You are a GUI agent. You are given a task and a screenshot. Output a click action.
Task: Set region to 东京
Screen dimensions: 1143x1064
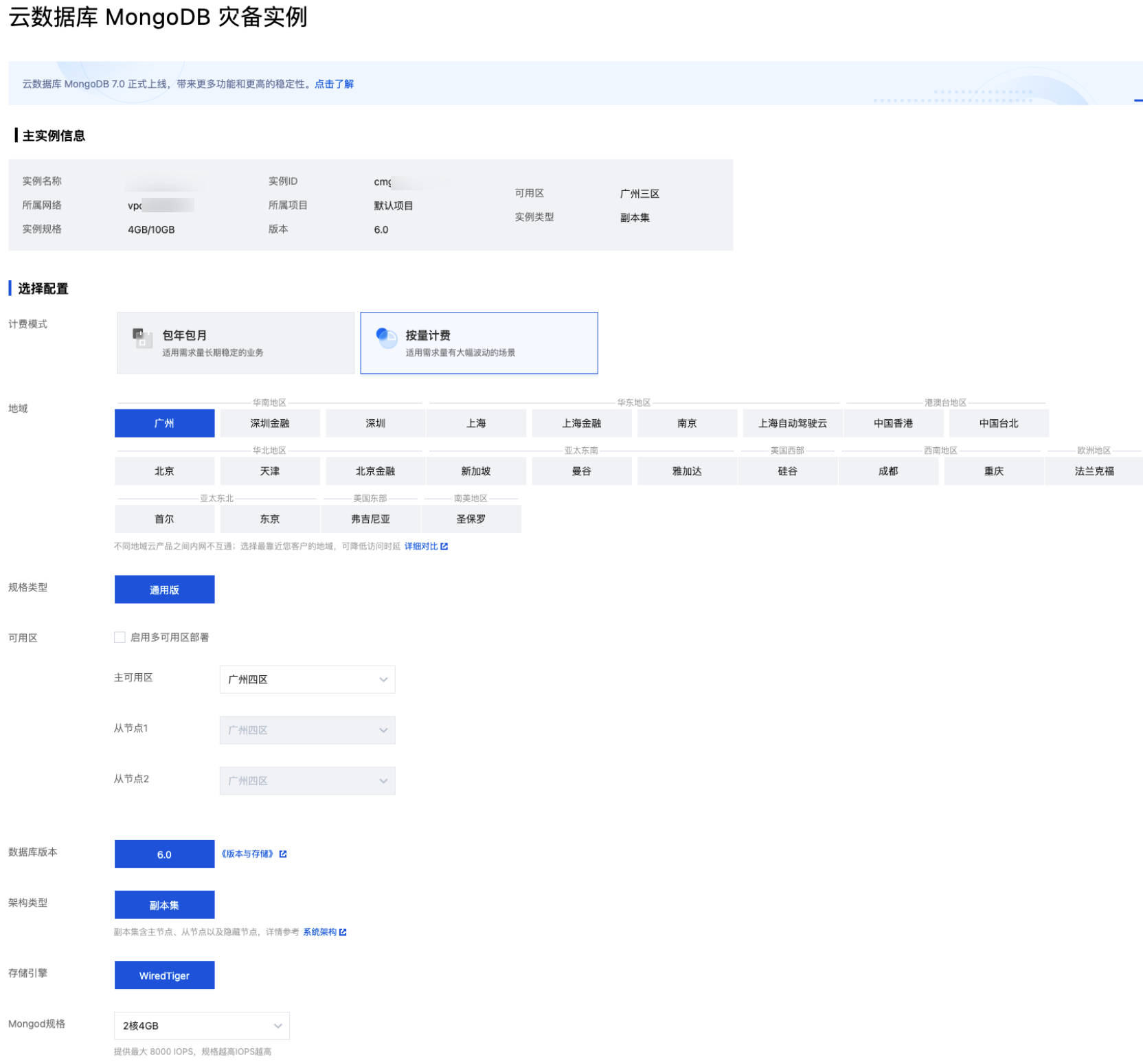click(270, 519)
